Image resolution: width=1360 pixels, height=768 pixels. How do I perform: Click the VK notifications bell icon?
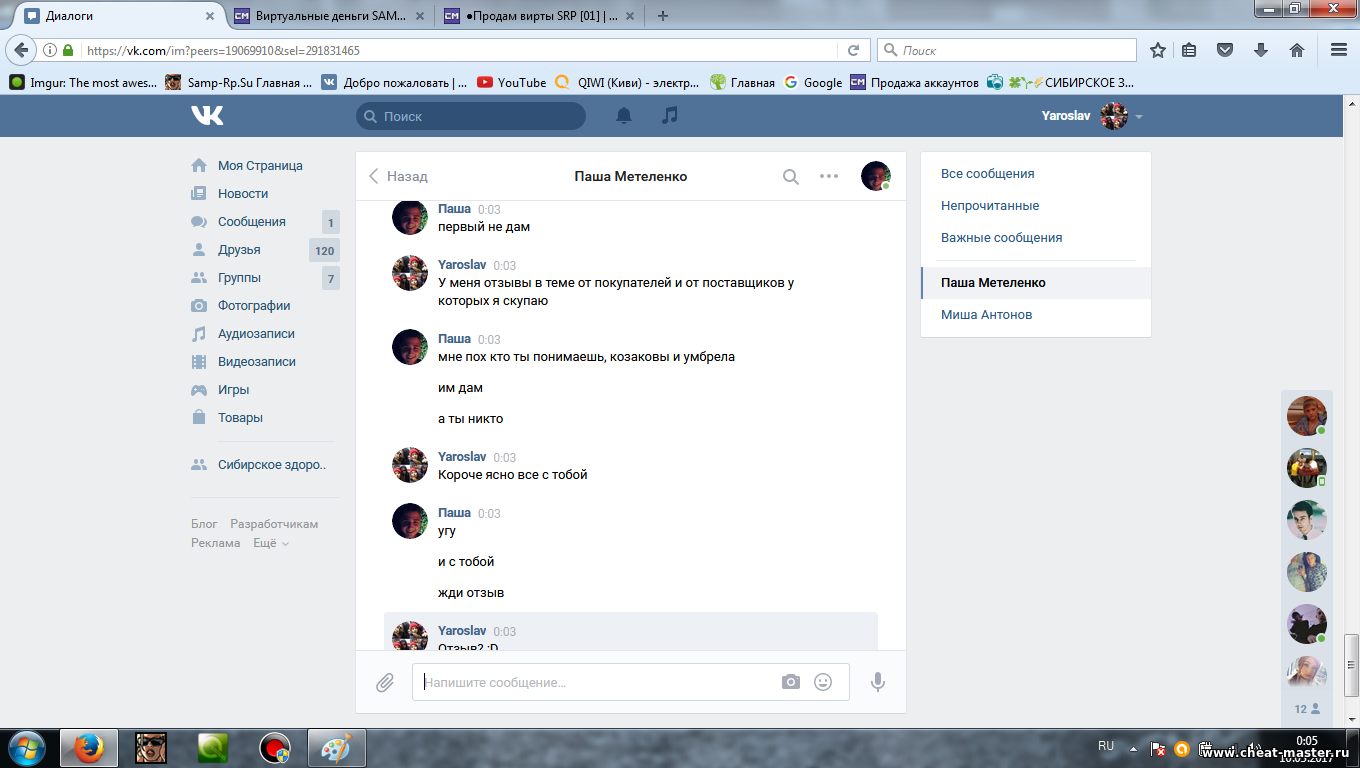coord(624,116)
